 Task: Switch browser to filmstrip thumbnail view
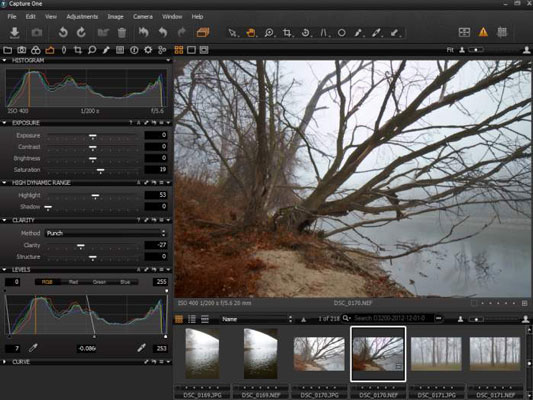pyautogui.click(x=179, y=319)
